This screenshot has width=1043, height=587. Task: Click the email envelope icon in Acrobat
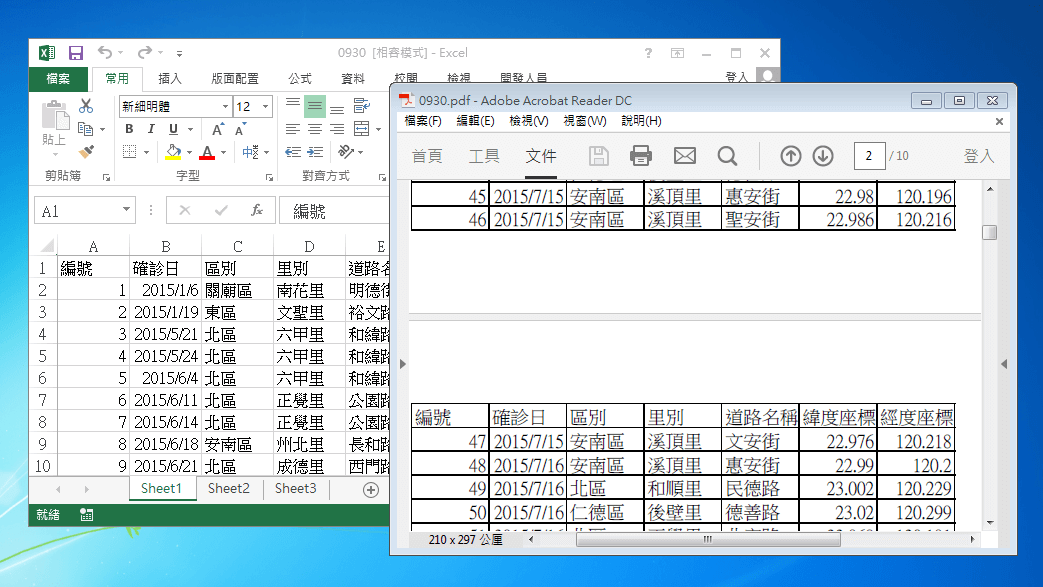(684, 155)
